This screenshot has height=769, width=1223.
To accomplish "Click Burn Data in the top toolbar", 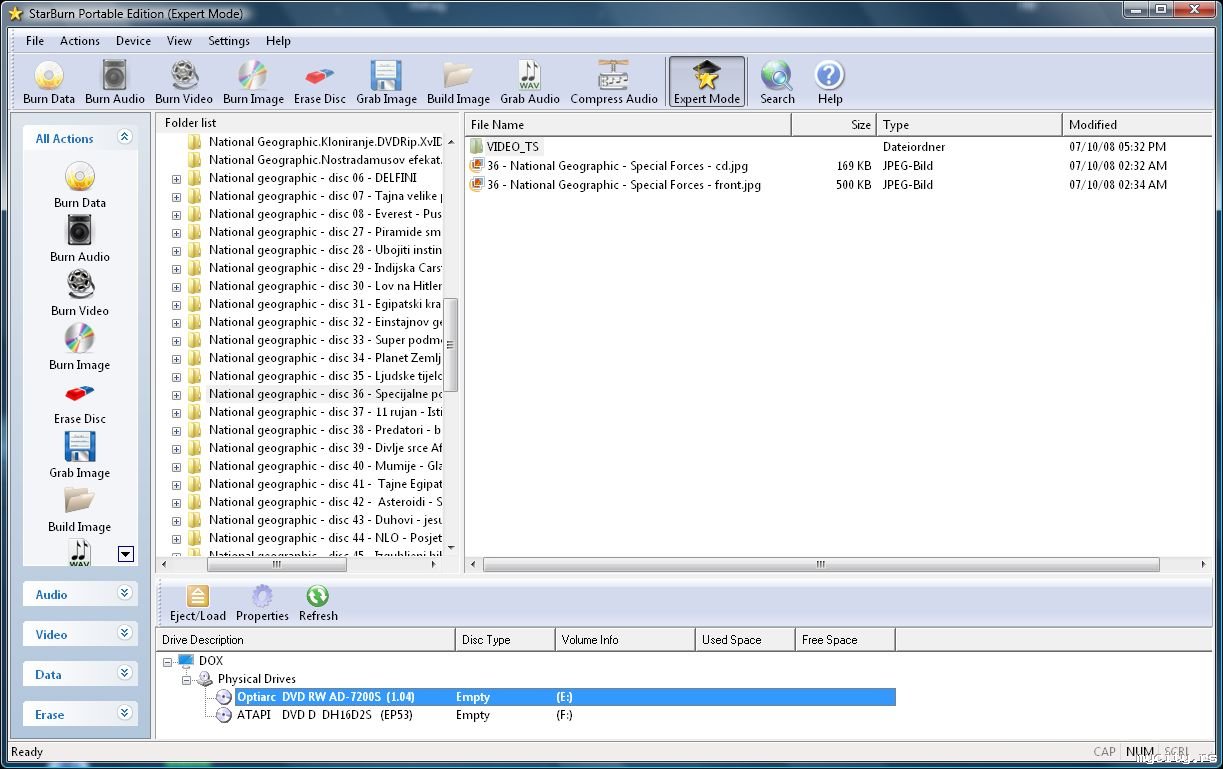I will pos(49,82).
